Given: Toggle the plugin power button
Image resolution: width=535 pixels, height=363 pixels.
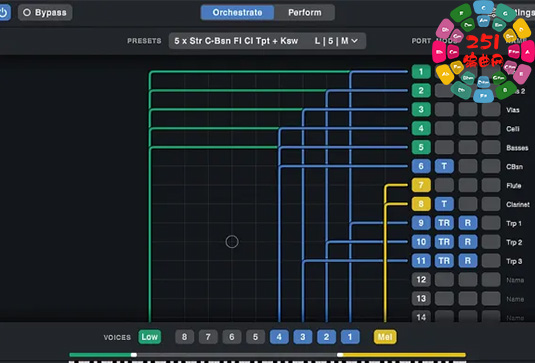Looking at the screenshot, I should (4, 13).
